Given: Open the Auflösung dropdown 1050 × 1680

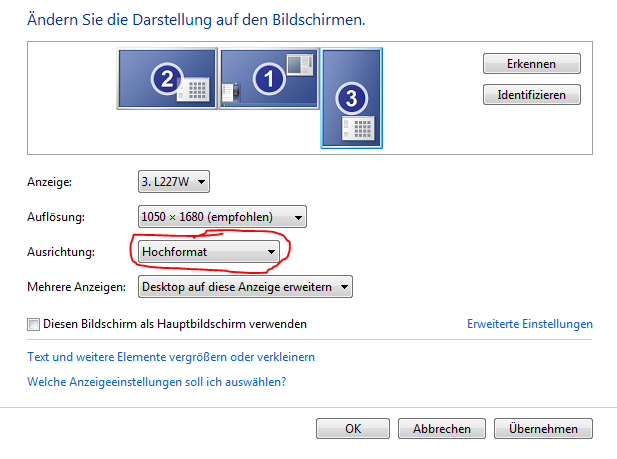Looking at the screenshot, I should (222, 217).
